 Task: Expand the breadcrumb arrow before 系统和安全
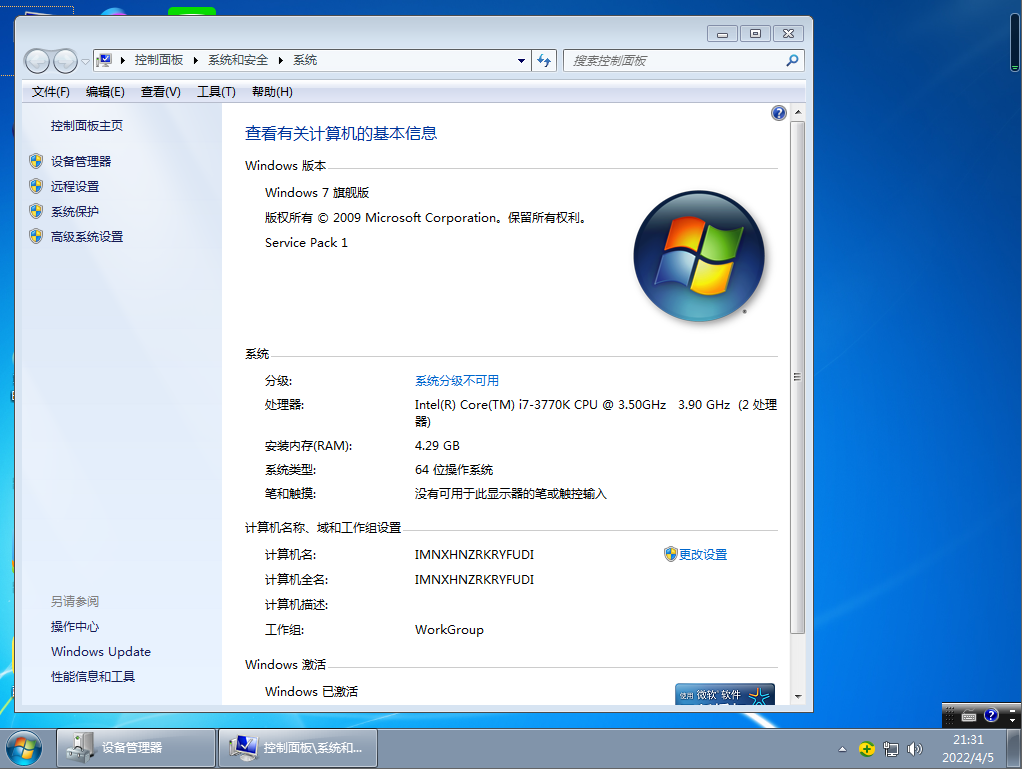point(196,61)
